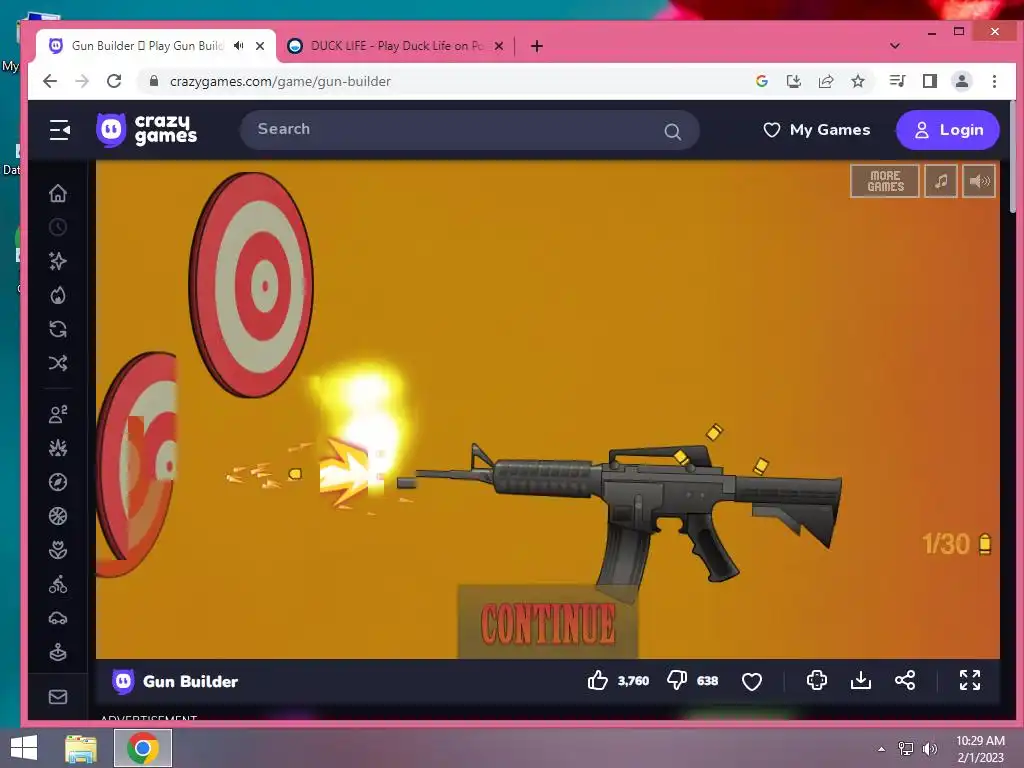1024x768 pixels.
Task: Open Chrome three-dot menu
Action: tap(994, 81)
